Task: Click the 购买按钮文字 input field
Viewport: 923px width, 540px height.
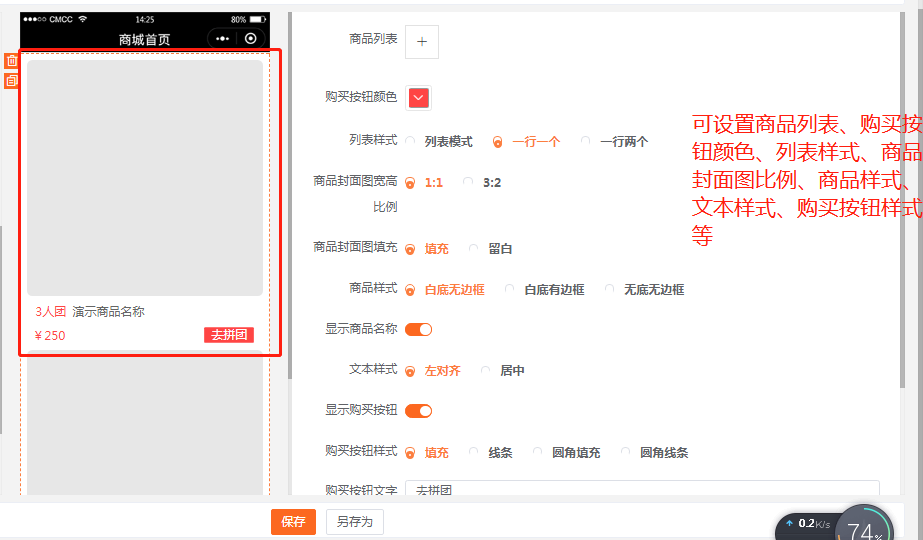Action: (x=642, y=488)
